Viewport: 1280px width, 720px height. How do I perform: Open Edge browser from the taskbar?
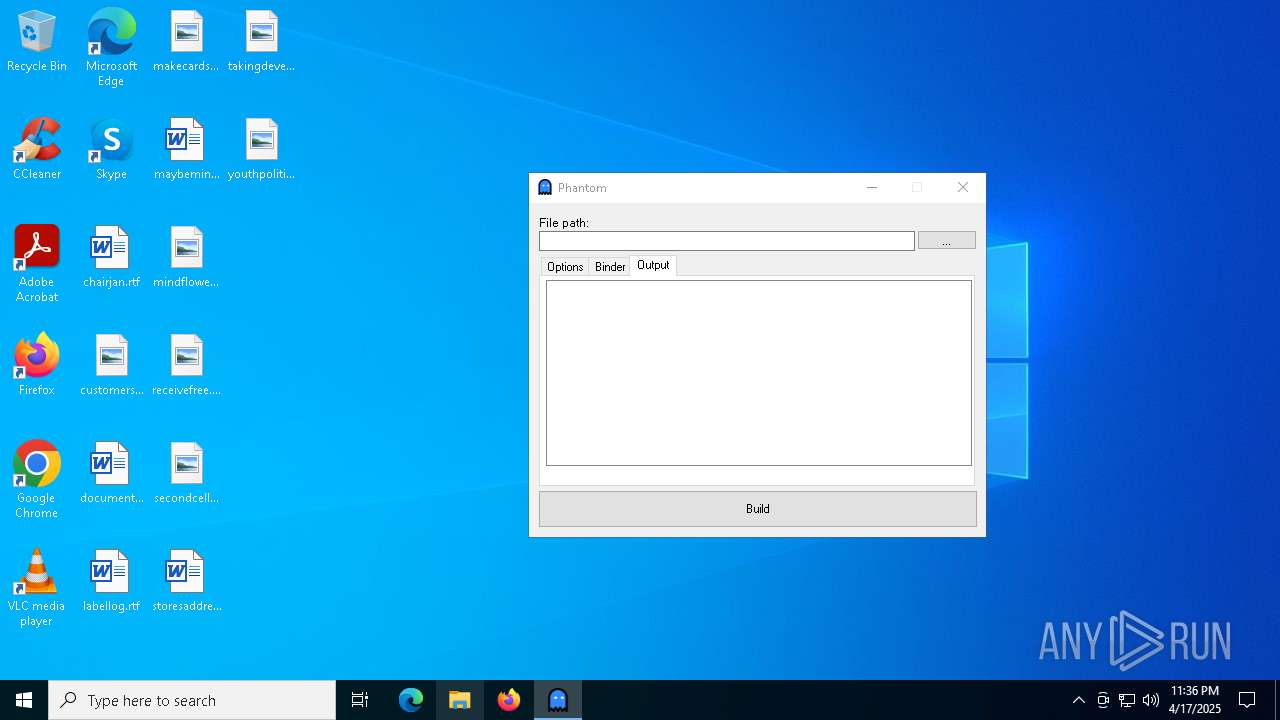pos(411,700)
